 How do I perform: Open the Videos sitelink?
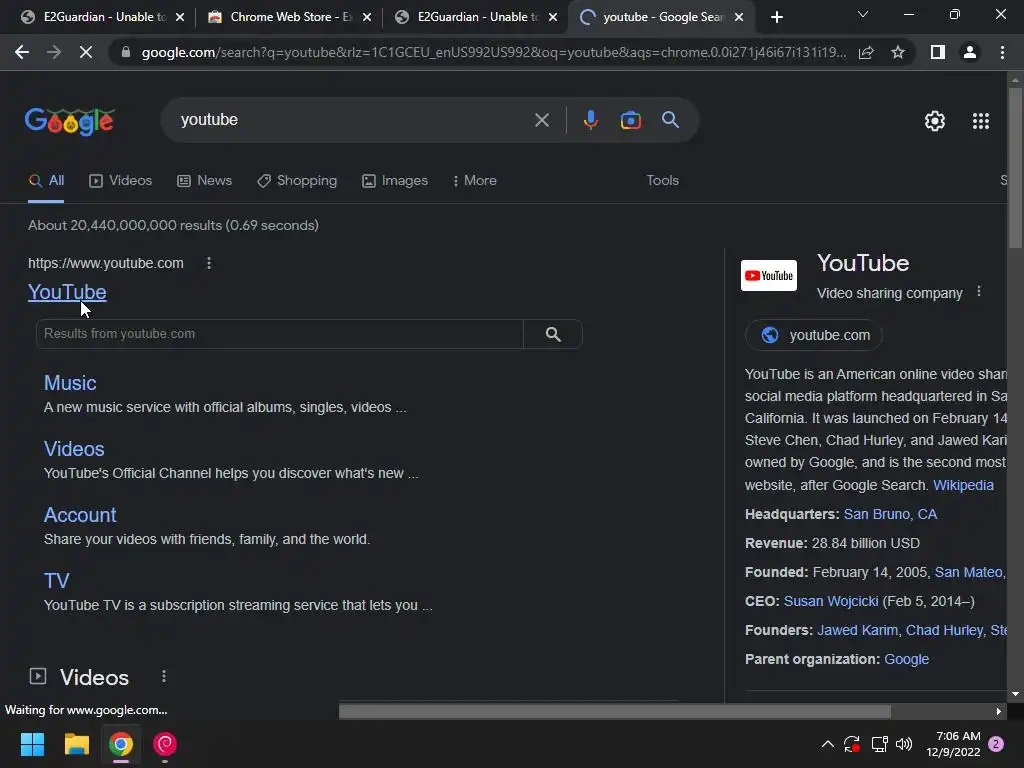click(x=74, y=449)
